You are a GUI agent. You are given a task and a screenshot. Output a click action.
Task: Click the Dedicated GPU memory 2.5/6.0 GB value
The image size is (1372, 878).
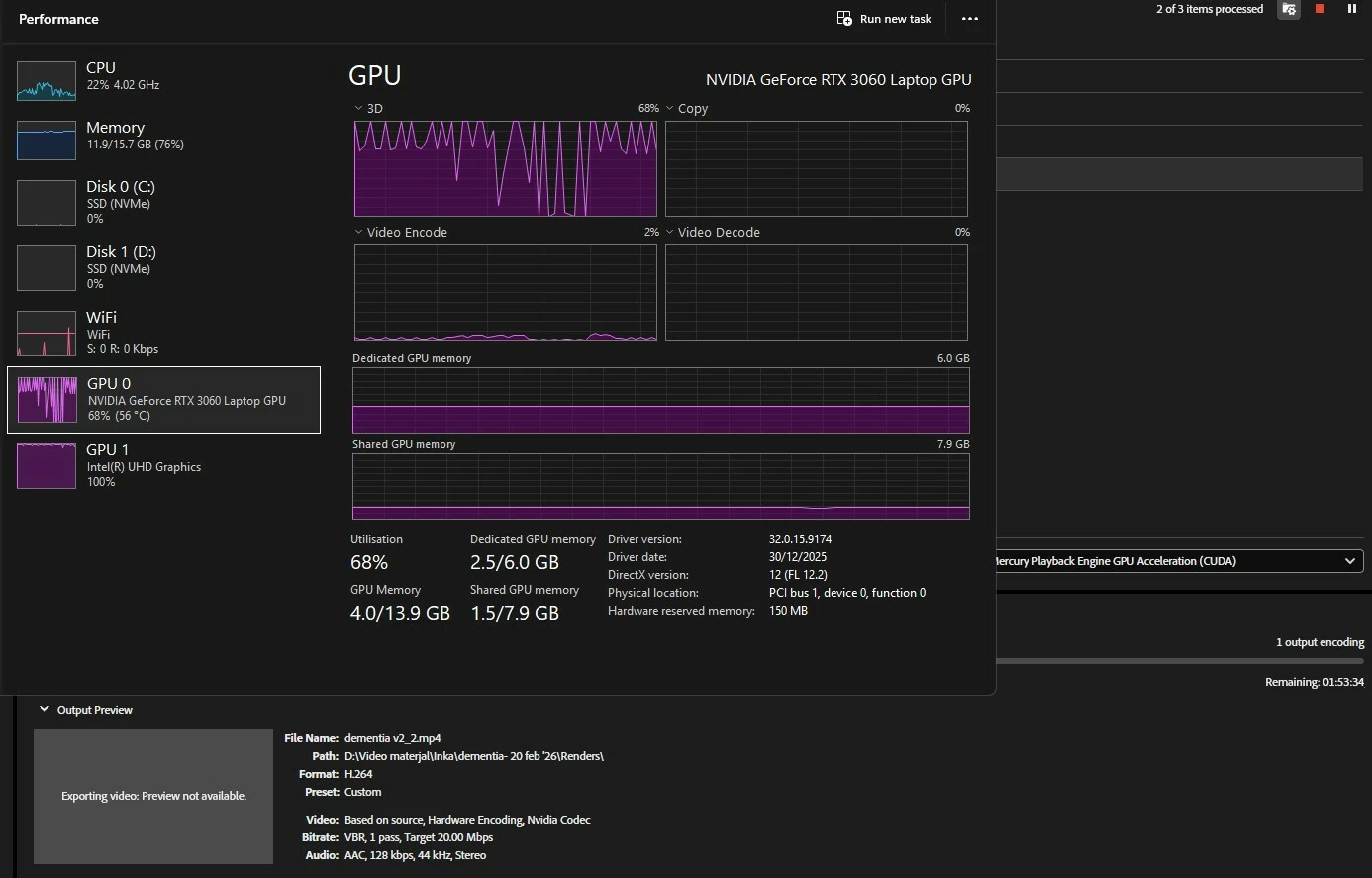pyautogui.click(x=515, y=562)
